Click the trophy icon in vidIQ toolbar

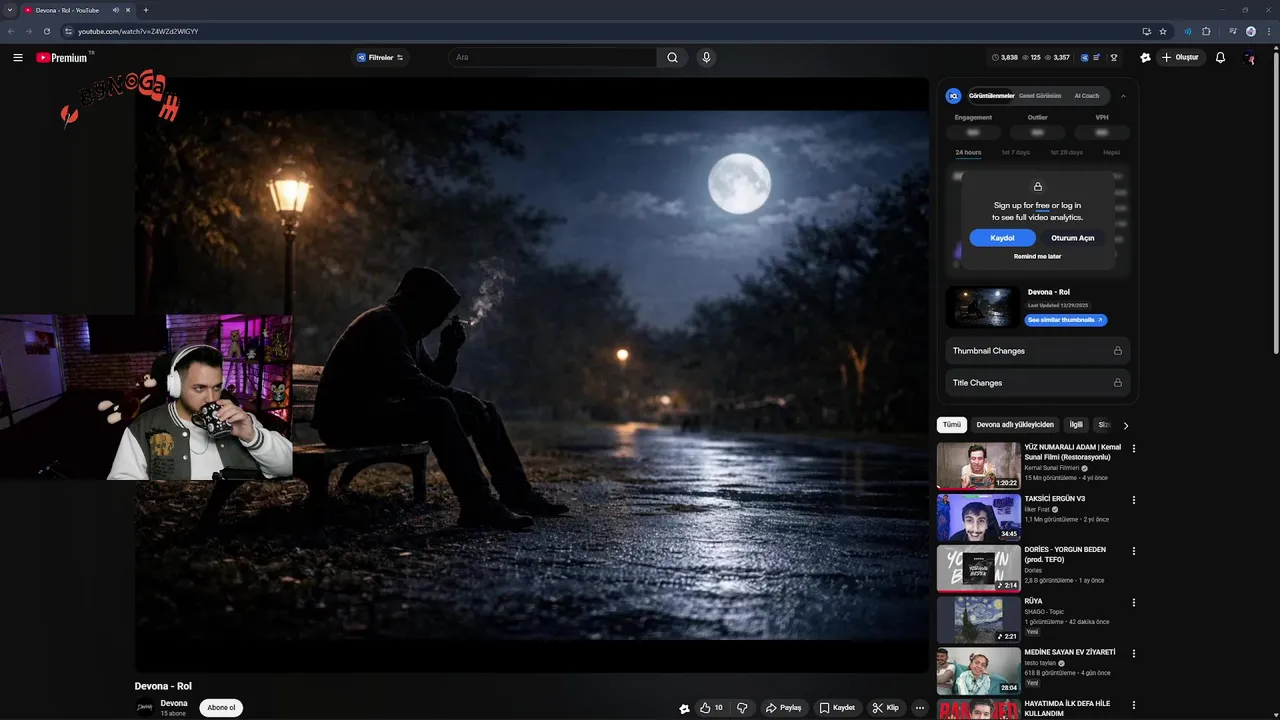(x=1114, y=58)
